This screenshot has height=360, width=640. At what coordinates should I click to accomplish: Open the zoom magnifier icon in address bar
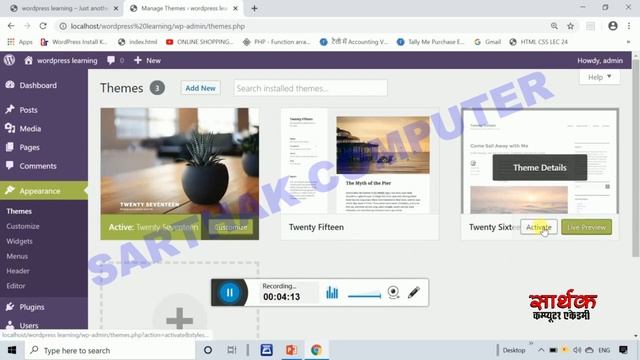click(x=554, y=26)
